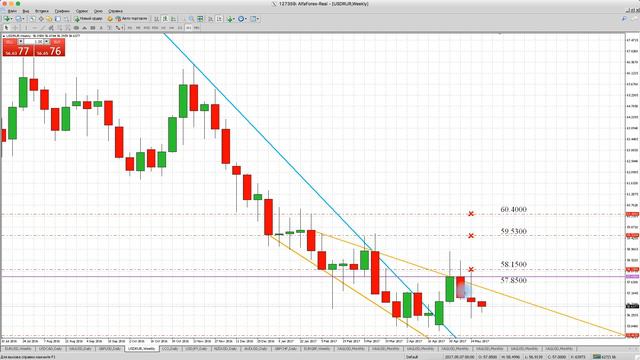The width and height of the screenshot is (640, 360).
Task: Select the Equidistant Channel tool
Action: tap(51, 28)
